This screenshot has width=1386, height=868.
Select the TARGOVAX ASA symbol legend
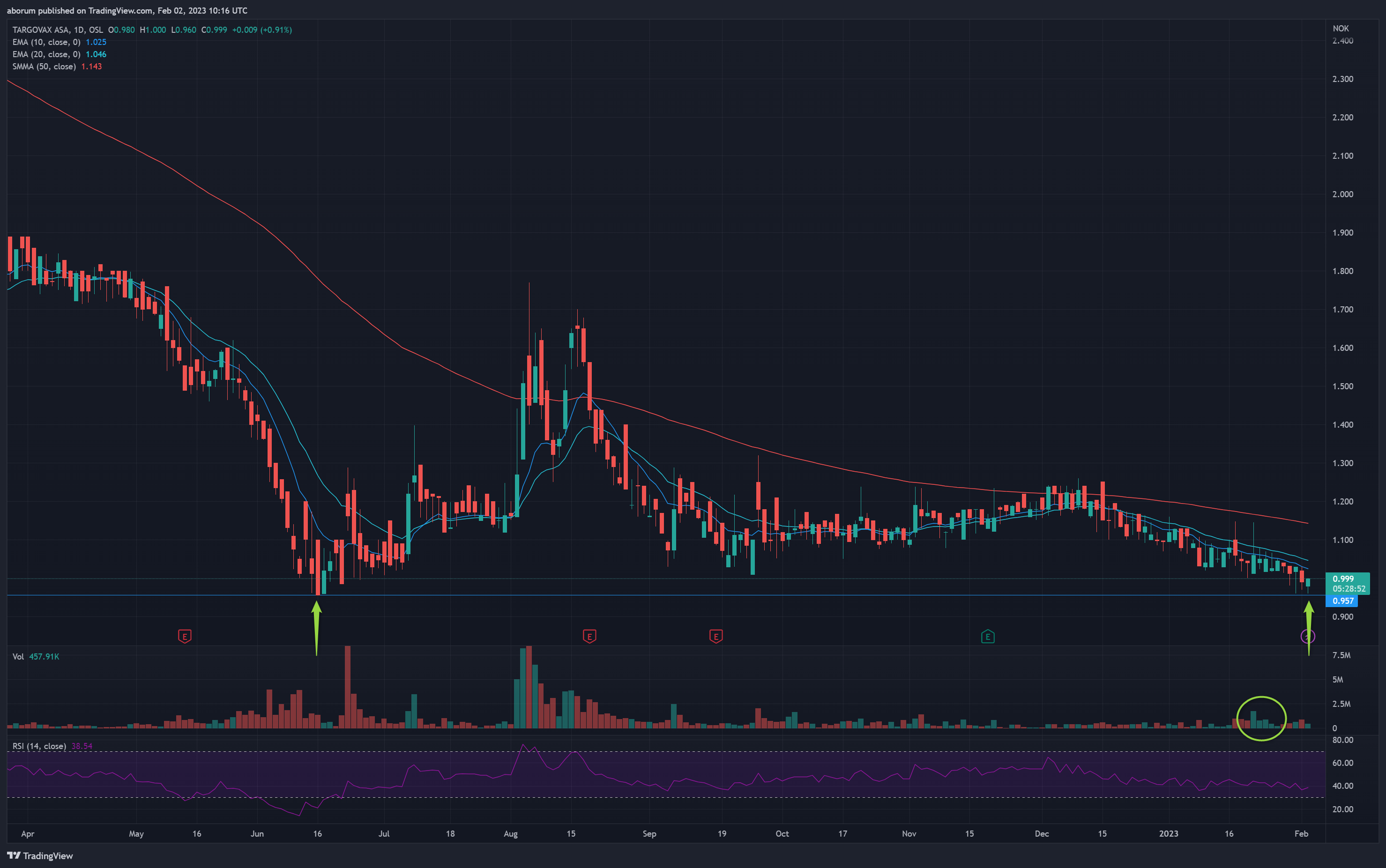(58, 30)
